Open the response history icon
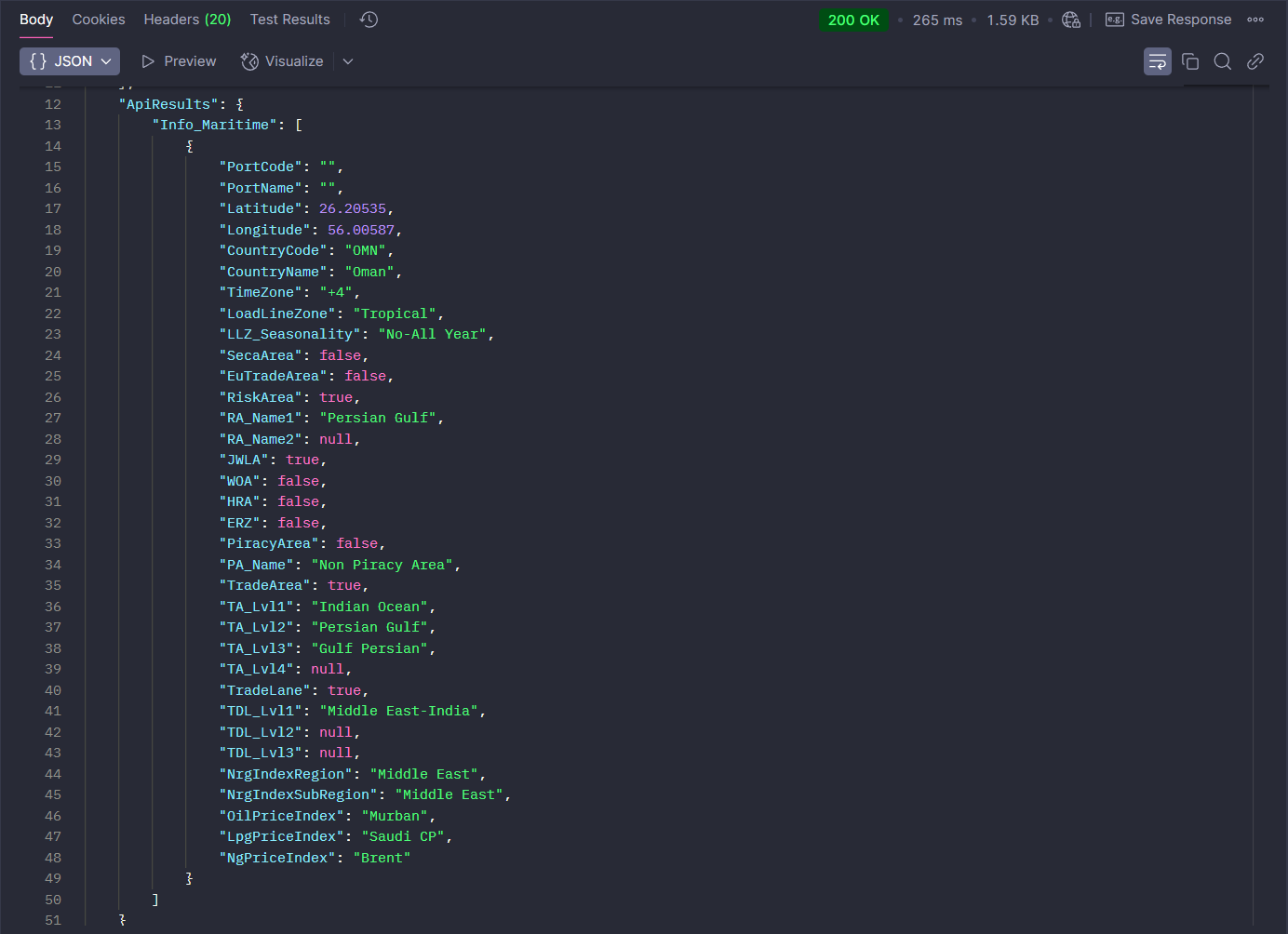The width and height of the screenshot is (1288, 934). coord(369,20)
